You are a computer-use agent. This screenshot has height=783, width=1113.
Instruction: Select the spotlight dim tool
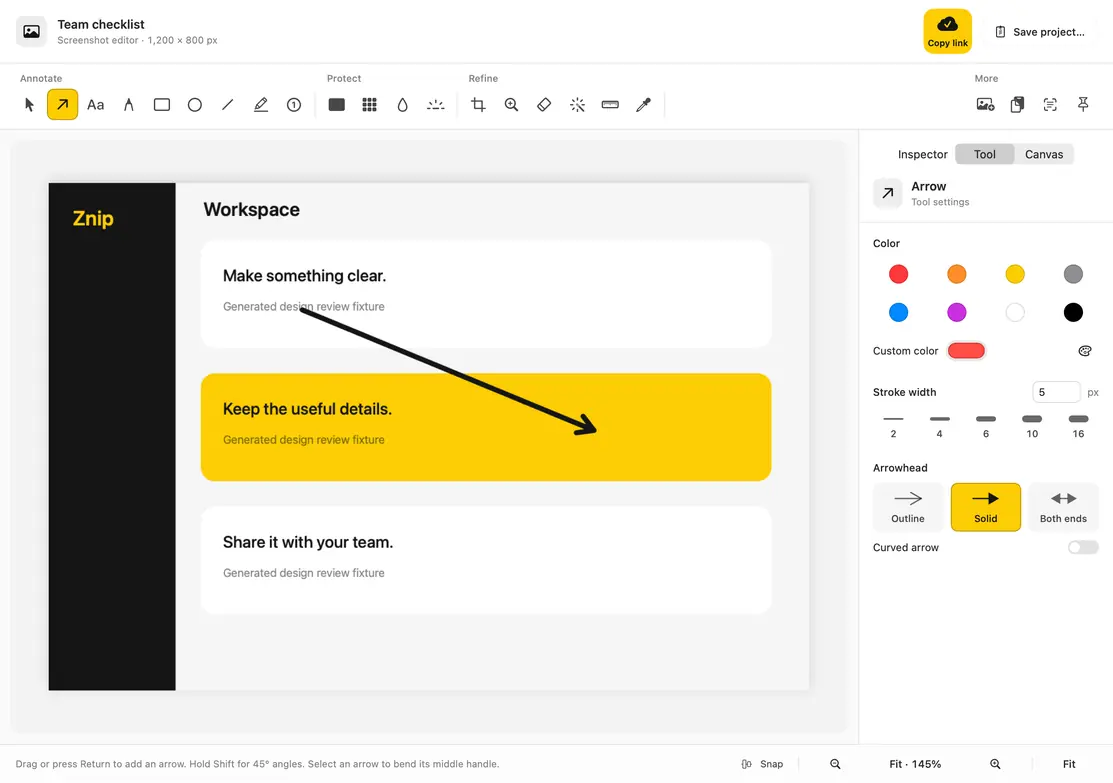(435, 105)
